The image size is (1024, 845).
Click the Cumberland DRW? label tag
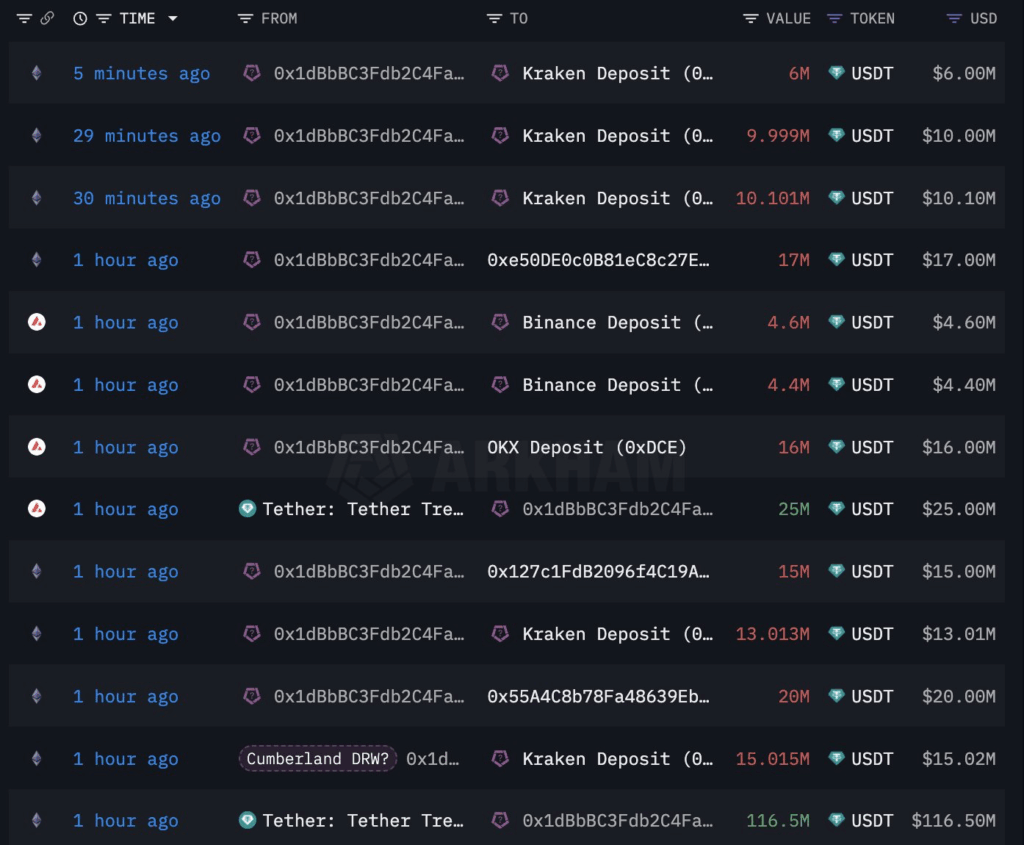317,758
